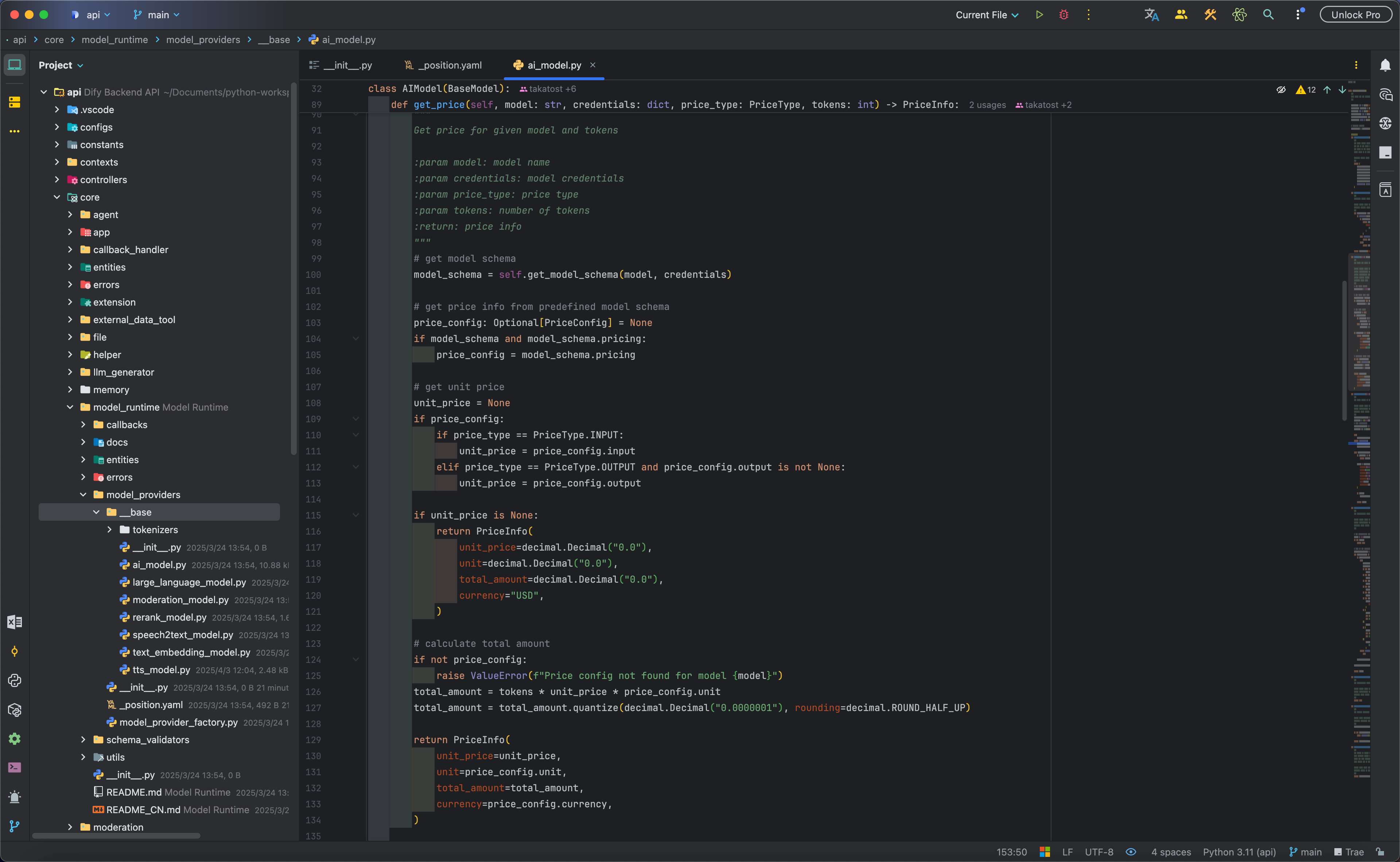This screenshot has height=862, width=1400.
Task: Open large_language_model.py in project tree
Action: click(189, 582)
